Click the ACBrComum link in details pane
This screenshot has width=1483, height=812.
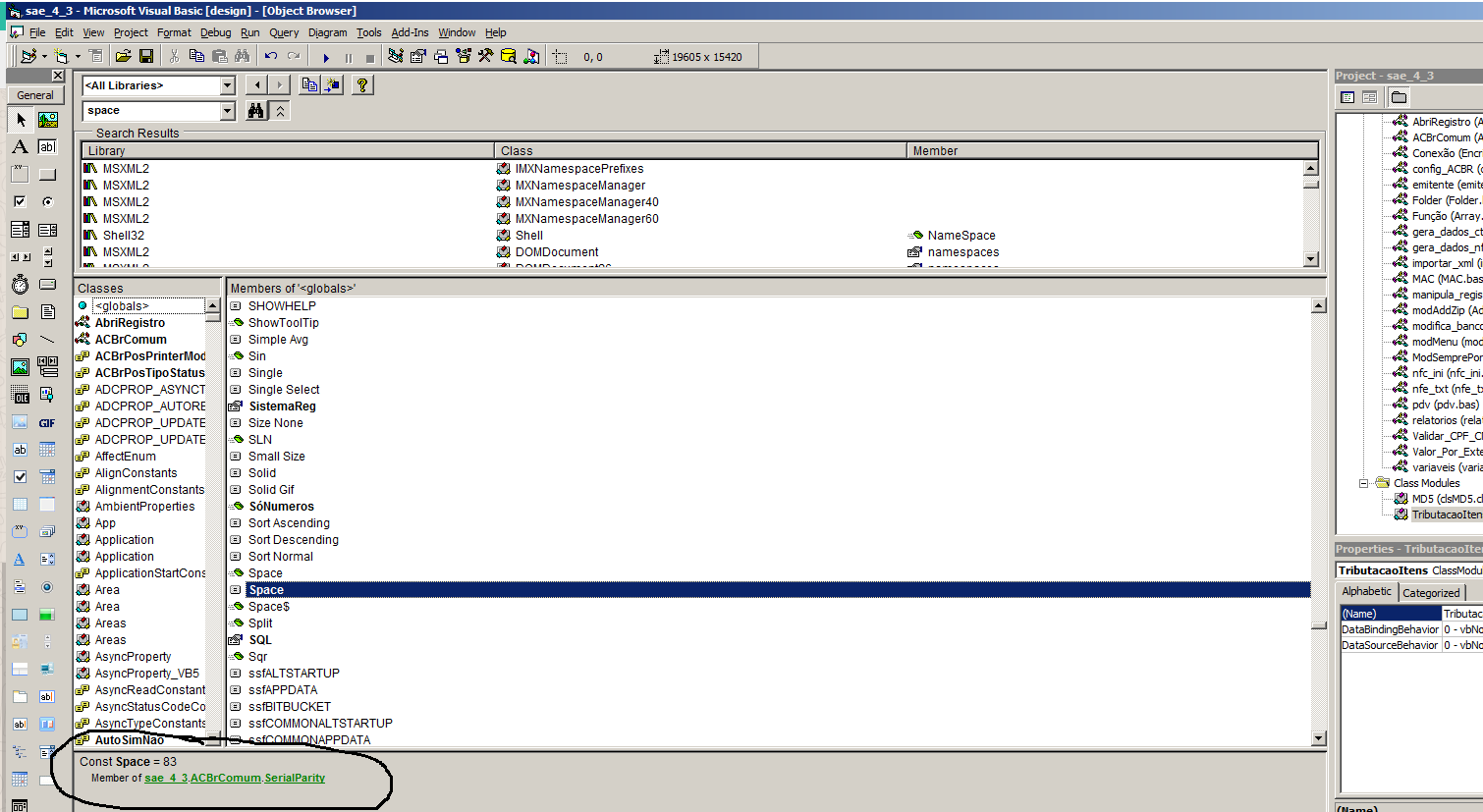click(226, 778)
